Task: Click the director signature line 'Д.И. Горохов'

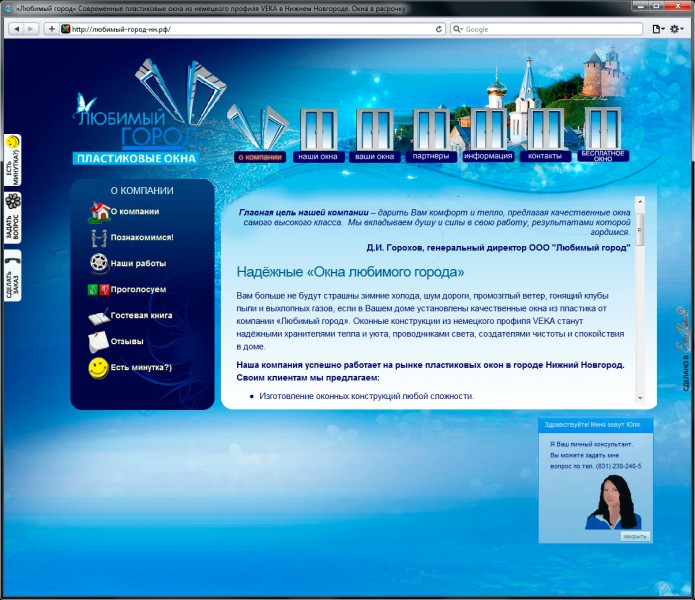Action: coord(498,248)
